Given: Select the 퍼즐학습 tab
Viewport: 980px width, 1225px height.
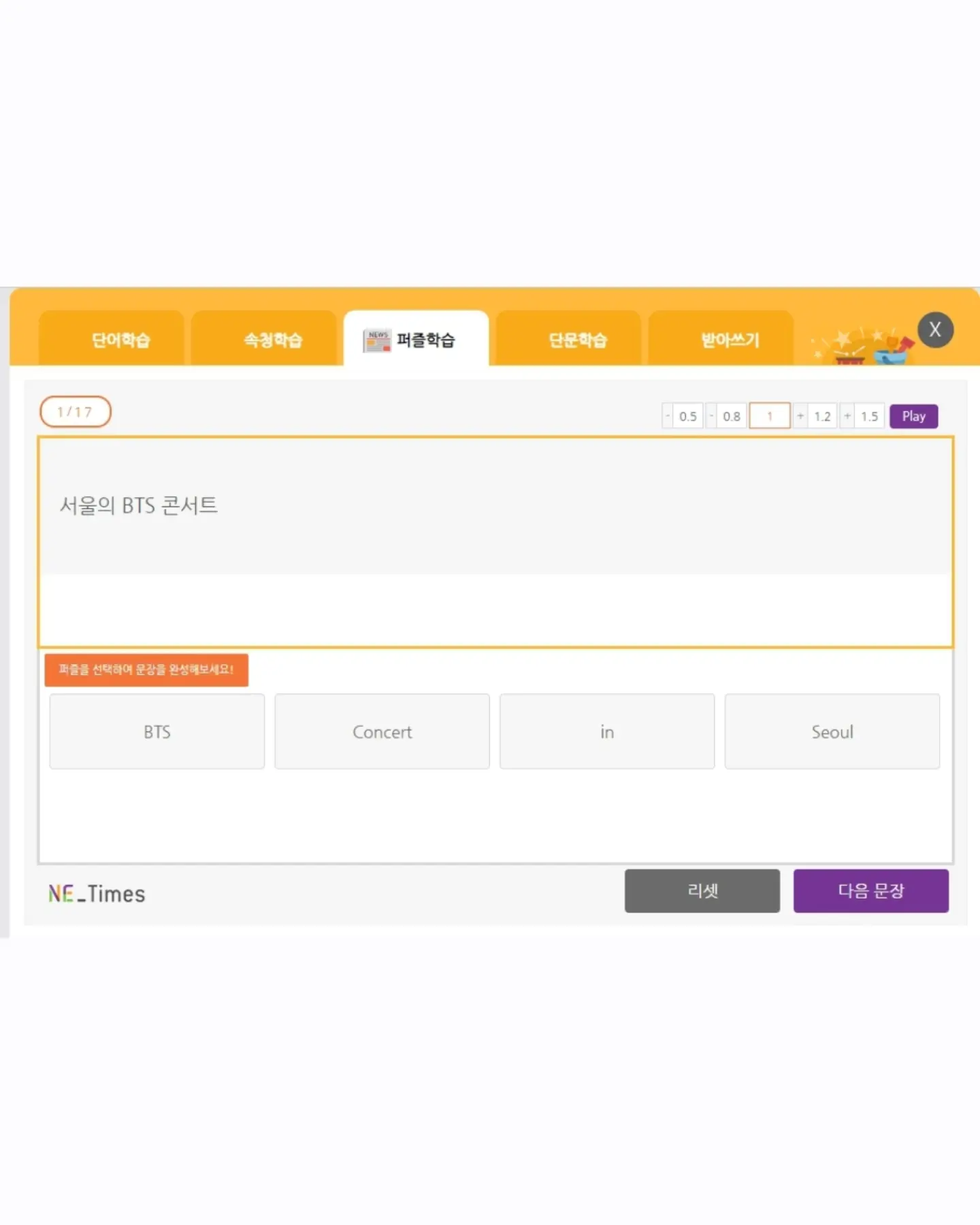Looking at the screenshot, I should point(416,338).
